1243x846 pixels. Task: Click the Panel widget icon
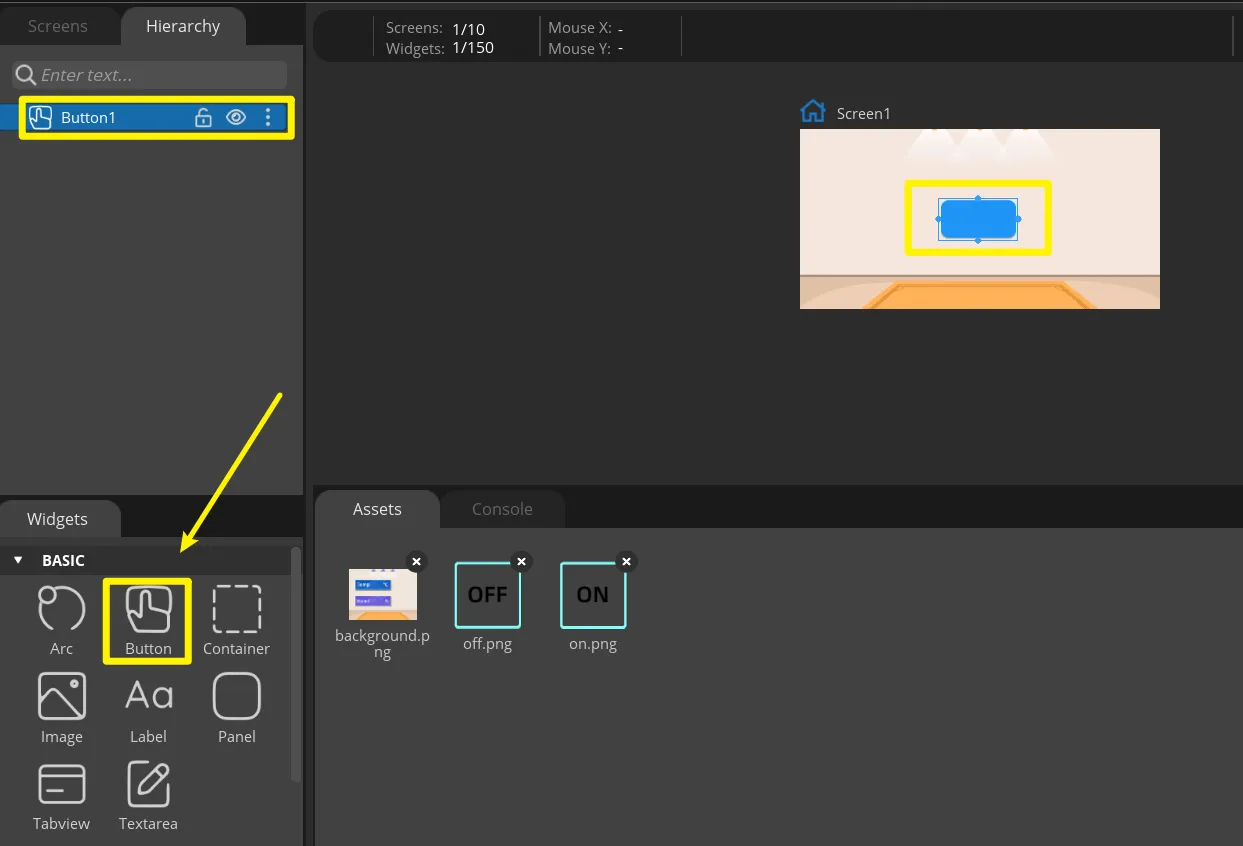236,696
